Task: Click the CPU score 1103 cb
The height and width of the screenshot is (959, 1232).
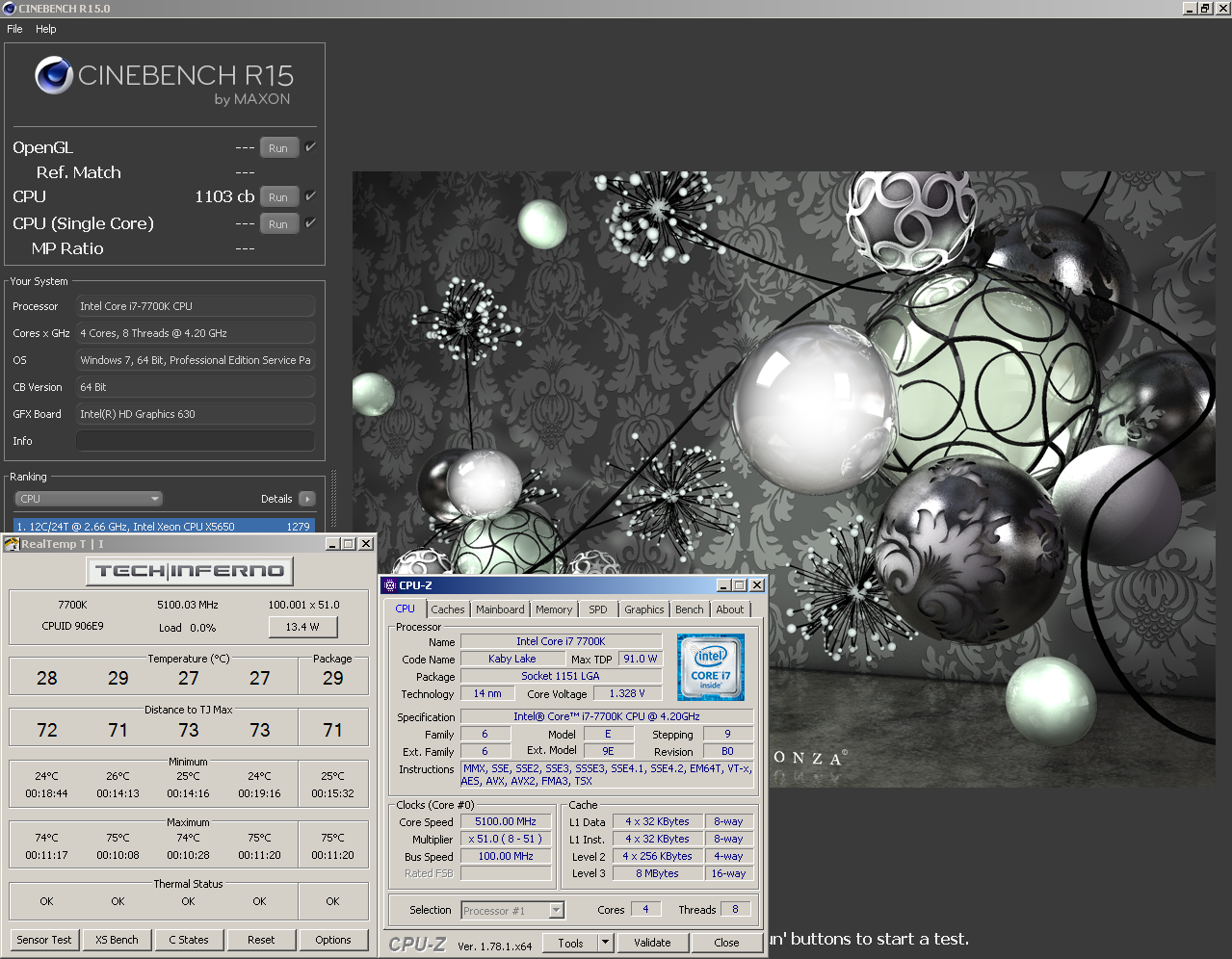Action: click(x=224, y=196)
